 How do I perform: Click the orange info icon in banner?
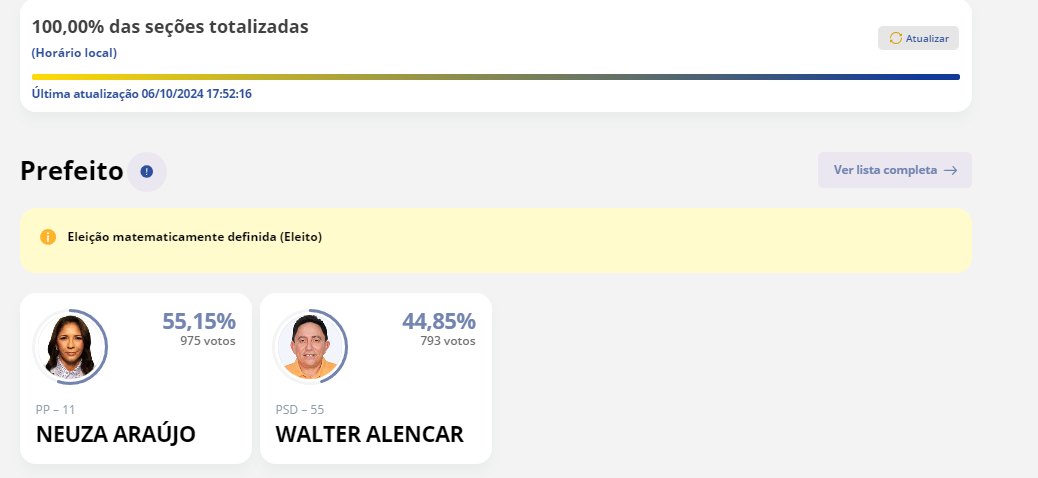48,237
